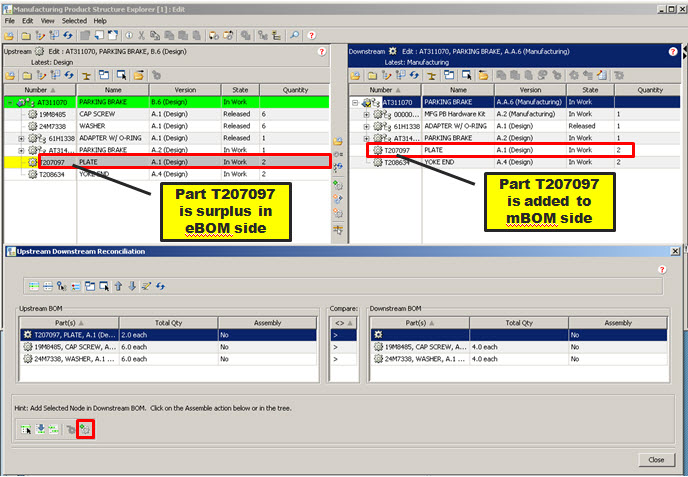Click the copy icon next to scissors
This screenshot has width=688, height=477.
(155, 36)
